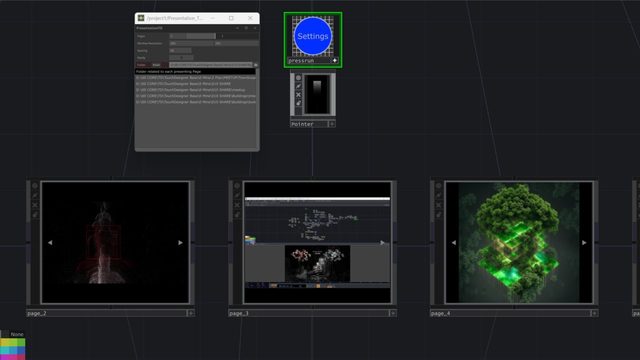Toggle the circle viewer flag on page_4
The width and height of the screenshot is (640, 360).
439,186
